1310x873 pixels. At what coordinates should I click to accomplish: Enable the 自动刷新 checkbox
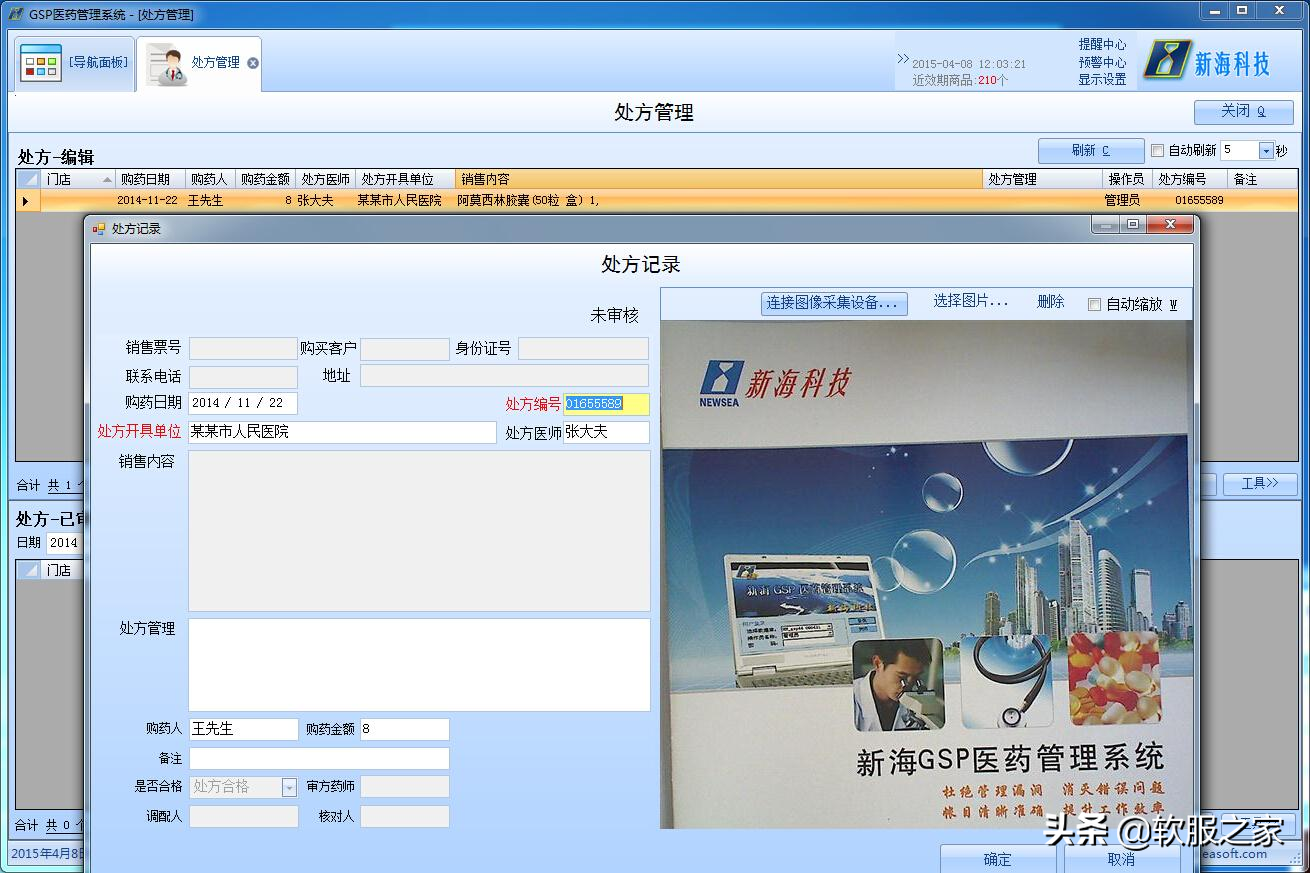(x=1158, y=151)
